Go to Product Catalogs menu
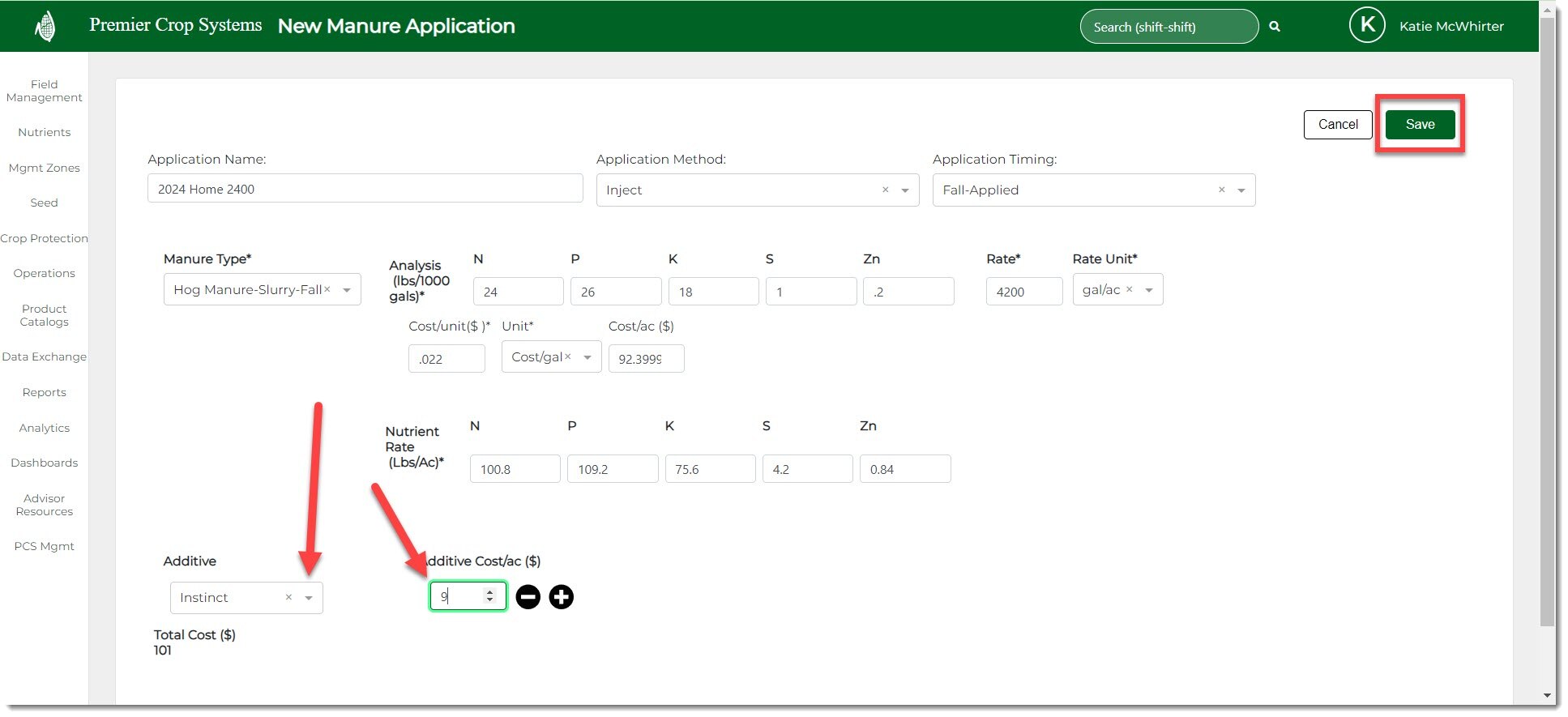 coord(44,315)
